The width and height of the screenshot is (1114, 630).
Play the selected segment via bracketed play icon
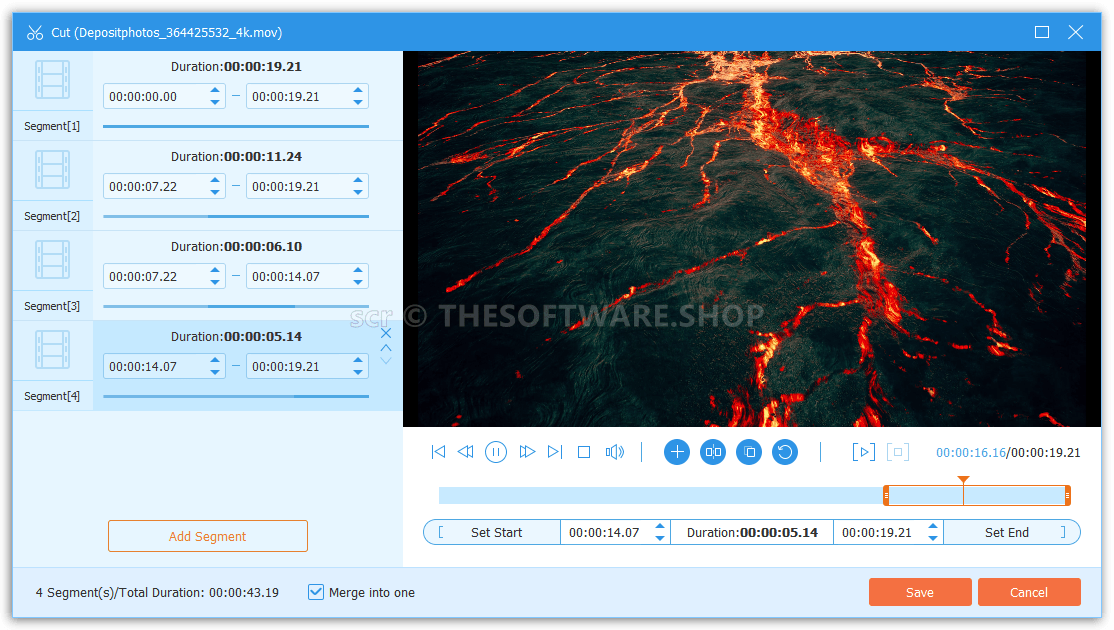pyautogui.click(x=863, y=452)
